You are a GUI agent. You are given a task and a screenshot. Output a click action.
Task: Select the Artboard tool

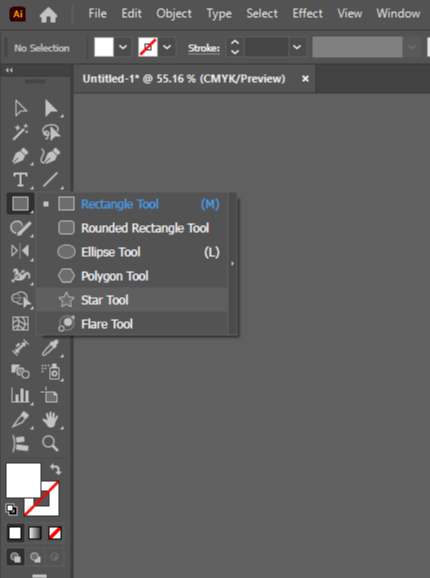tap(50, 395)
